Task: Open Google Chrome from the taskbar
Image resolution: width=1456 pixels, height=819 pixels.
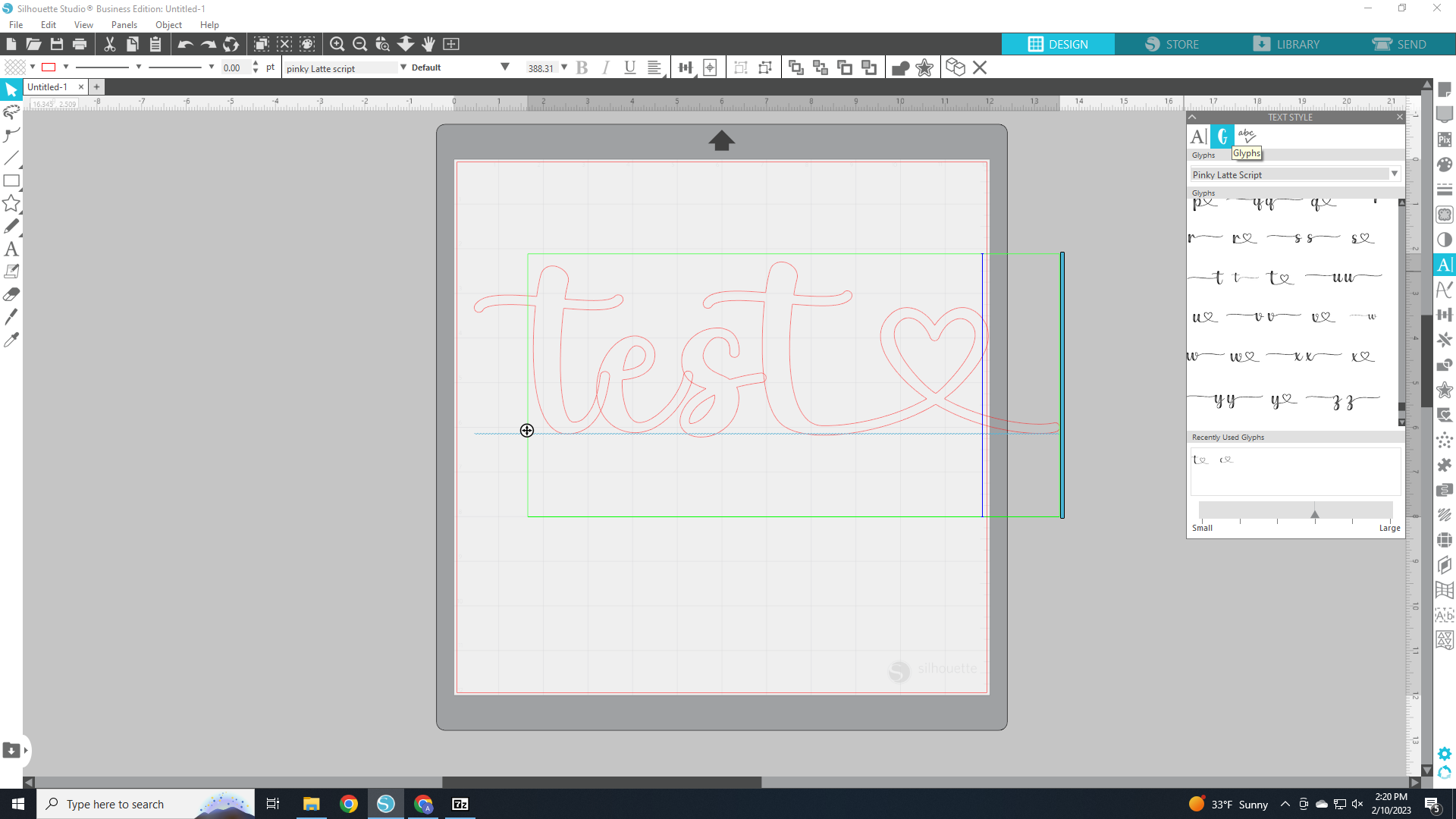Action: (348, 804)
